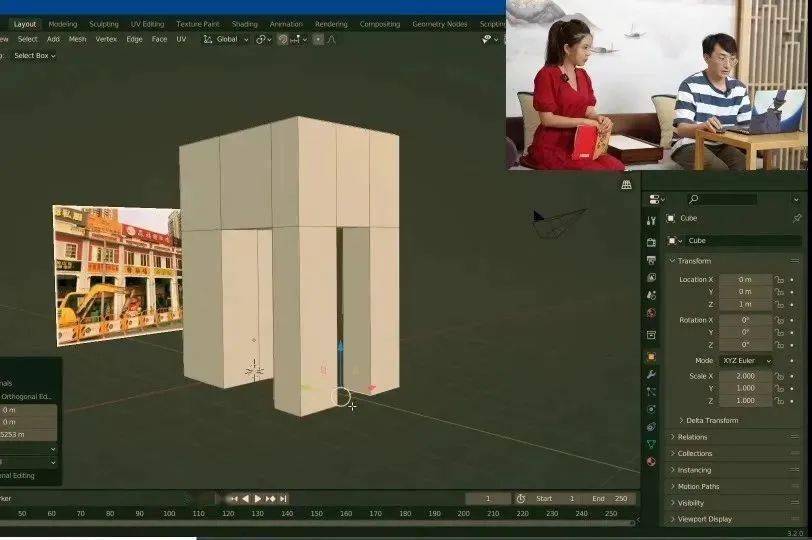812x540 pixels.
Task: Switch to the Modeling workspace tab
Action: pos(63,24)
